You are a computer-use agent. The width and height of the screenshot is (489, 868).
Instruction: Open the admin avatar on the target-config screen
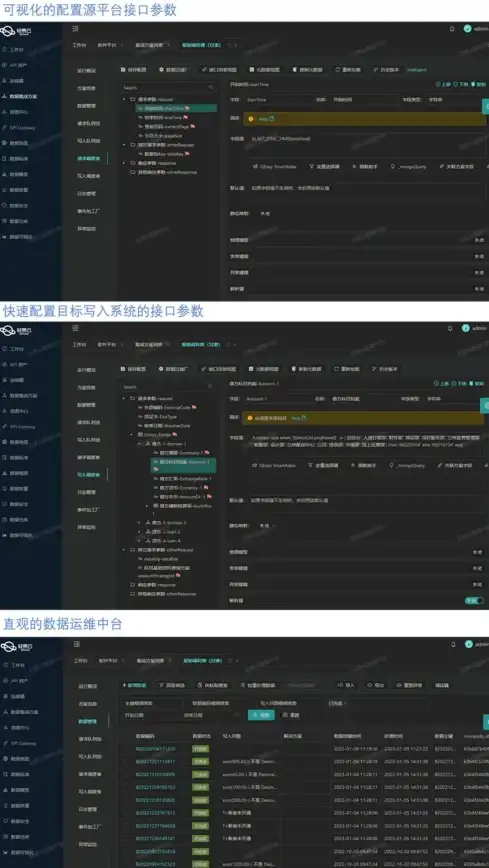[466, 328]
